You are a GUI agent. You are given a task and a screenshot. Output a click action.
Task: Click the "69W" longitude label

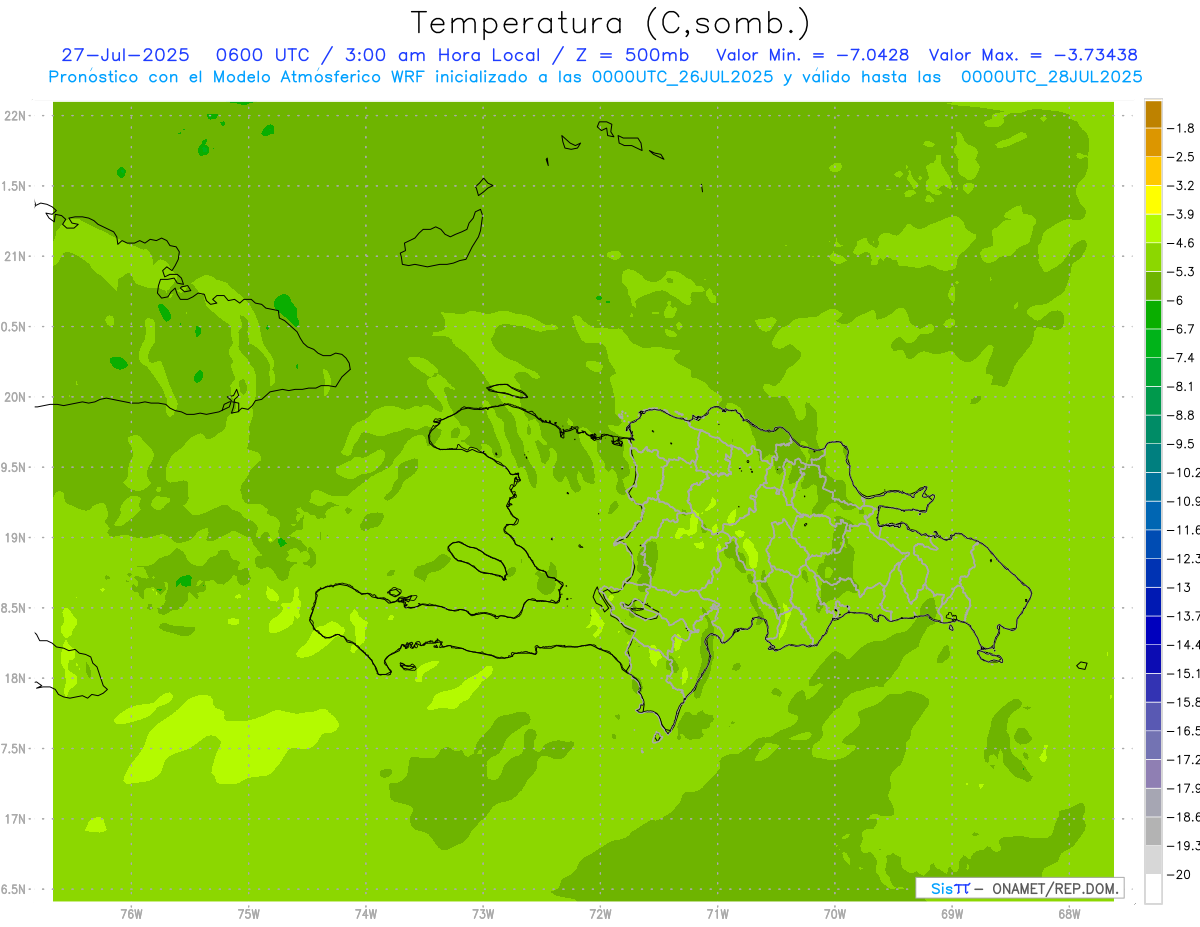[952, 914]
